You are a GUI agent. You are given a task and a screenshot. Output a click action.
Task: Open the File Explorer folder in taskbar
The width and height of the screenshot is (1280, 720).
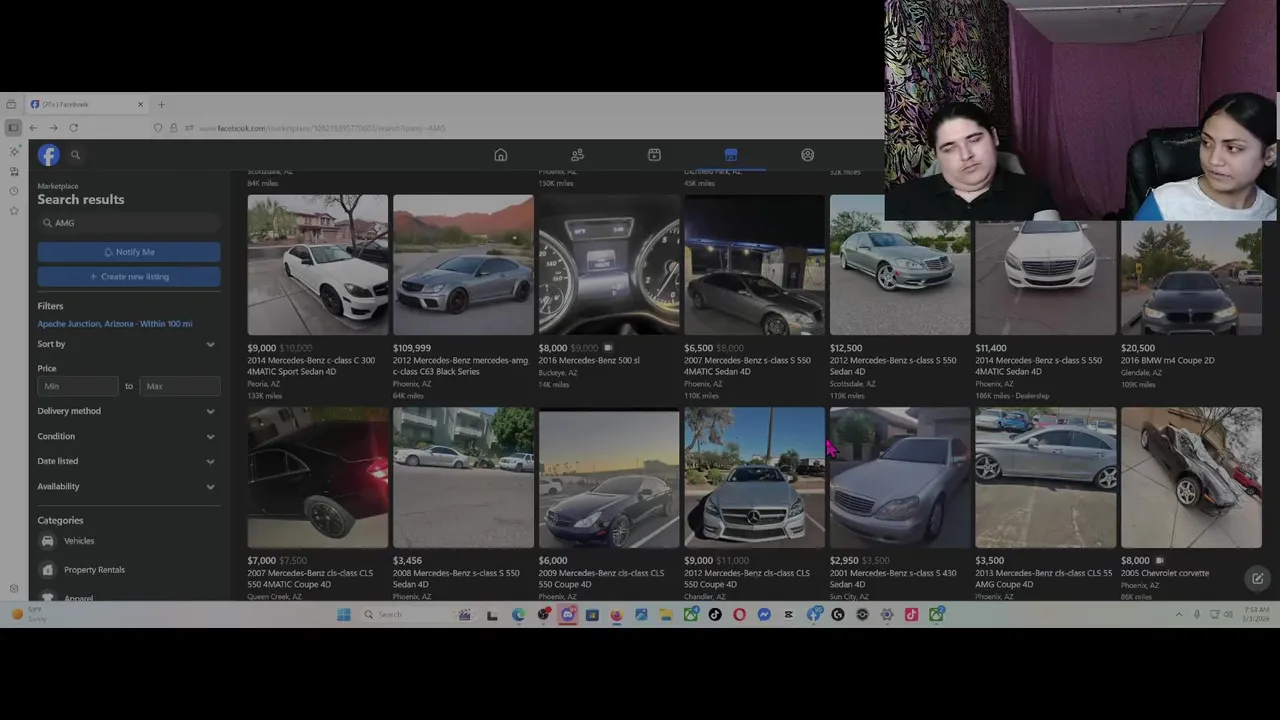click(x=665, y=615)
